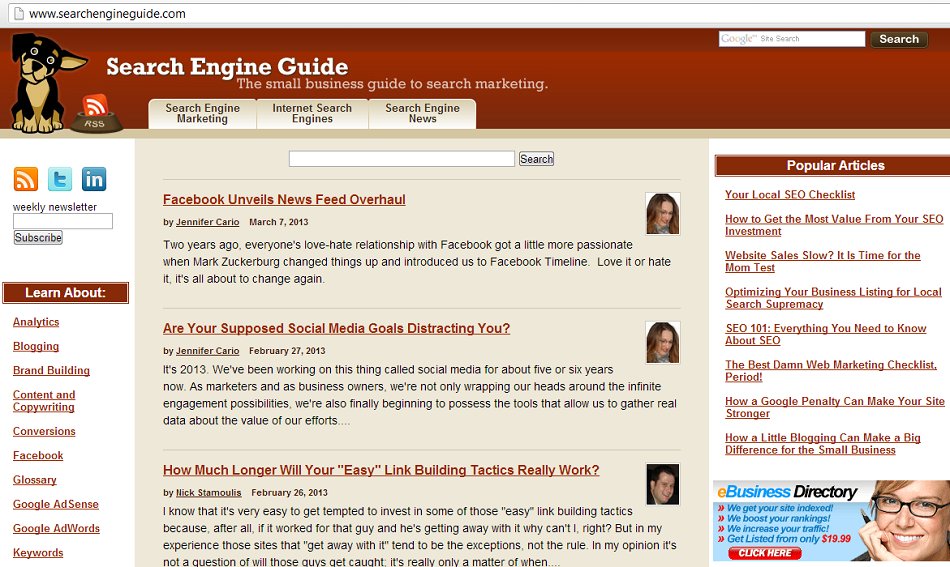Open the Facebook topic link in Learn About

click(x=38, y=455)
